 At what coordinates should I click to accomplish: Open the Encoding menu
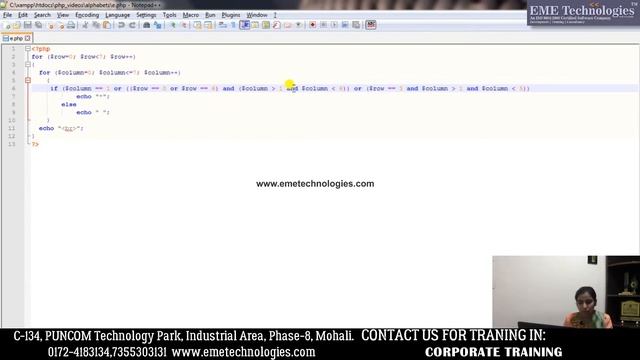coord(87,15)
